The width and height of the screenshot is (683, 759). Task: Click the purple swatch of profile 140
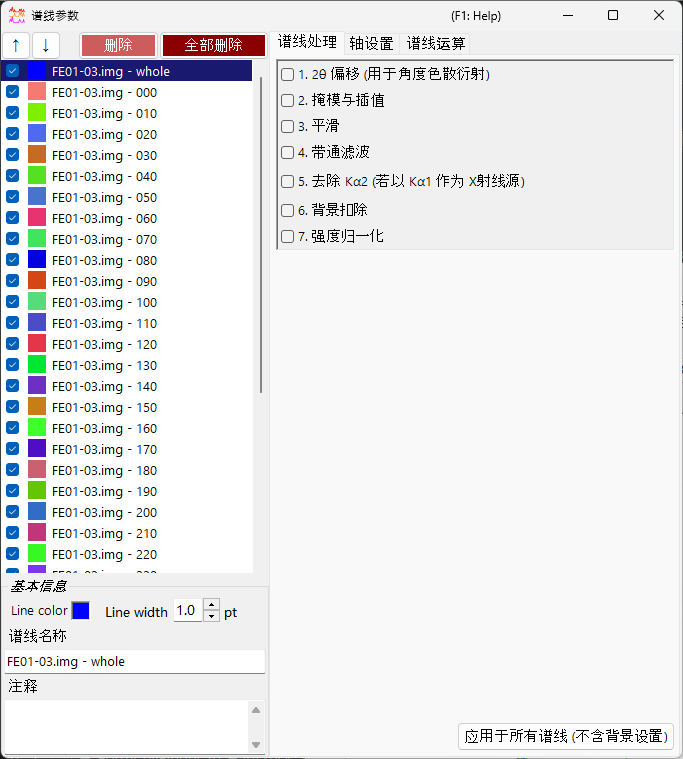[37, 385]
